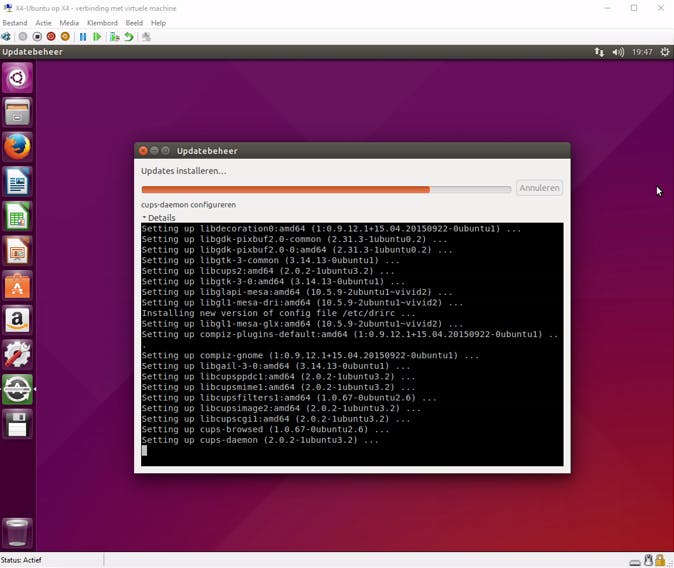Open the floppy disk launcher icon
674x568 pixels.
(x=17, y=424)
